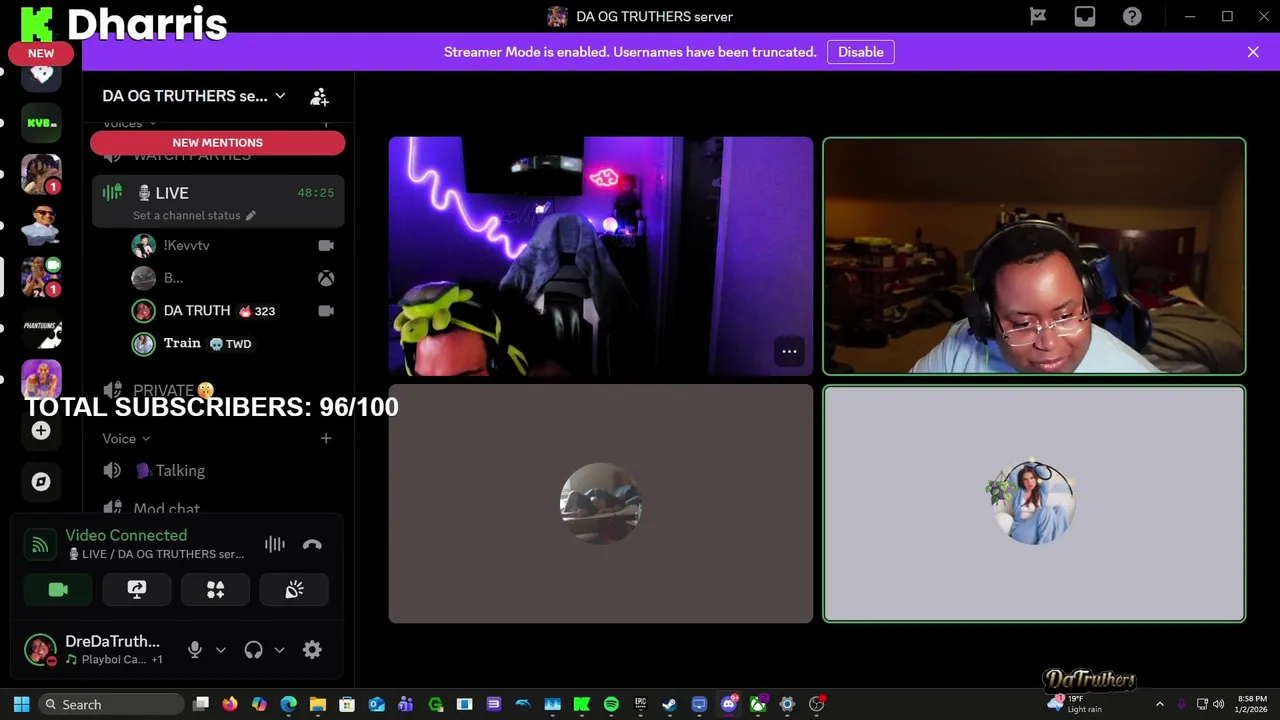1280x720 pixels.
Task: Click the camera icon beside DA TRUTH
Action: (x=326, y=311)
